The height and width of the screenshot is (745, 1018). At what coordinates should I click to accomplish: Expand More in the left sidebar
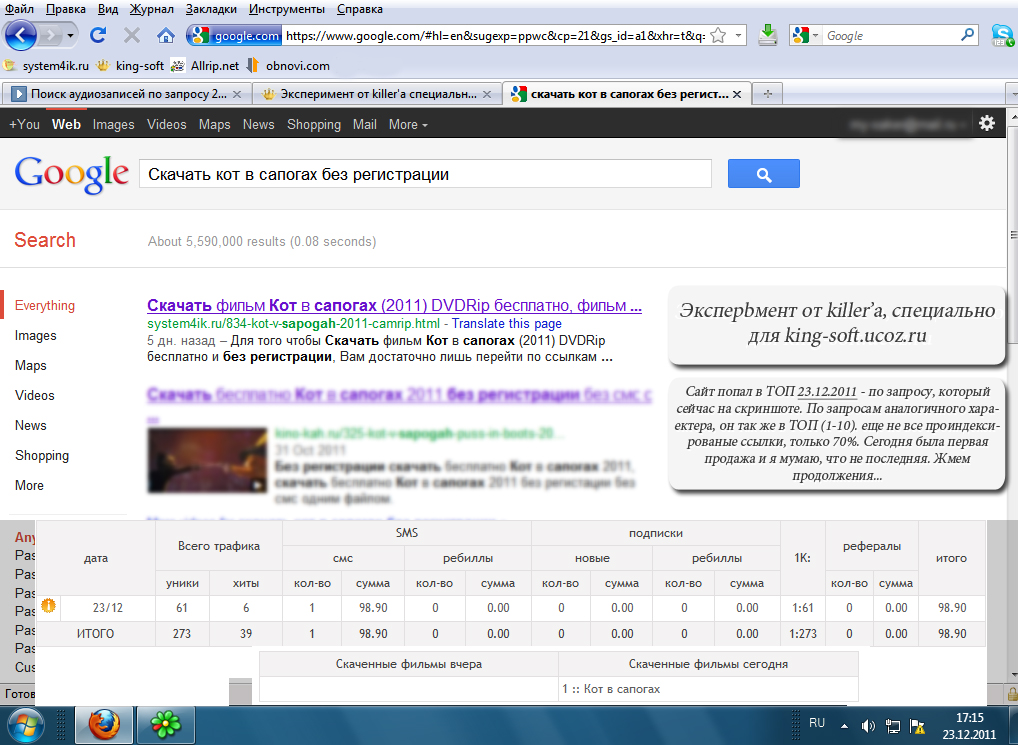pos(29,485)
